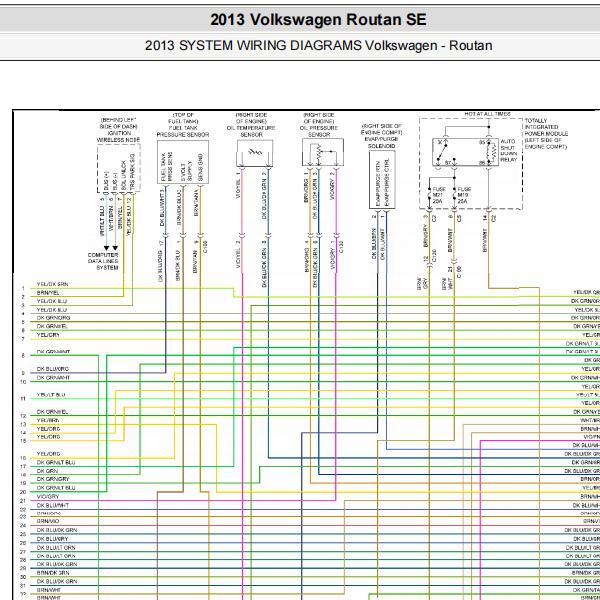Click the SENS GND pin label

(201, 168)
